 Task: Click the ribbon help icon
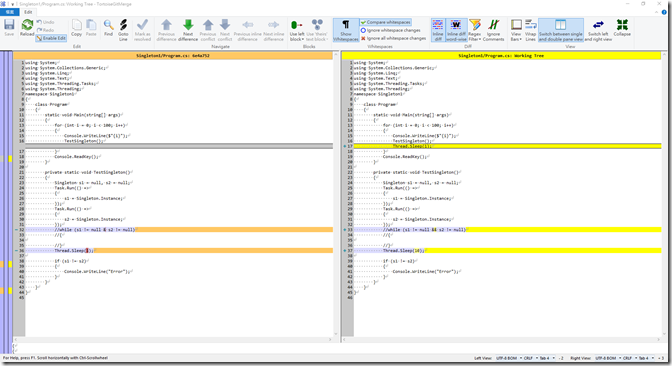[x=665, y=12]
